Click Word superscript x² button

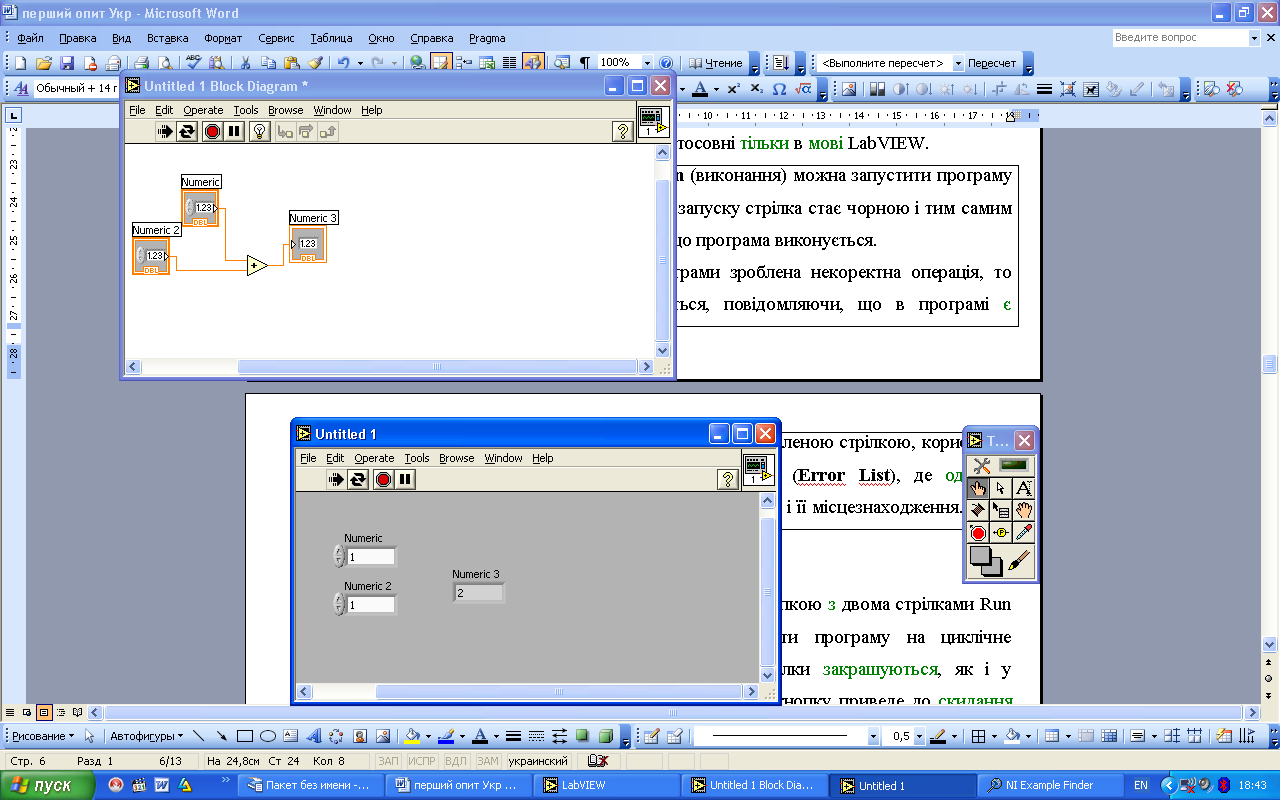(732, 88)
